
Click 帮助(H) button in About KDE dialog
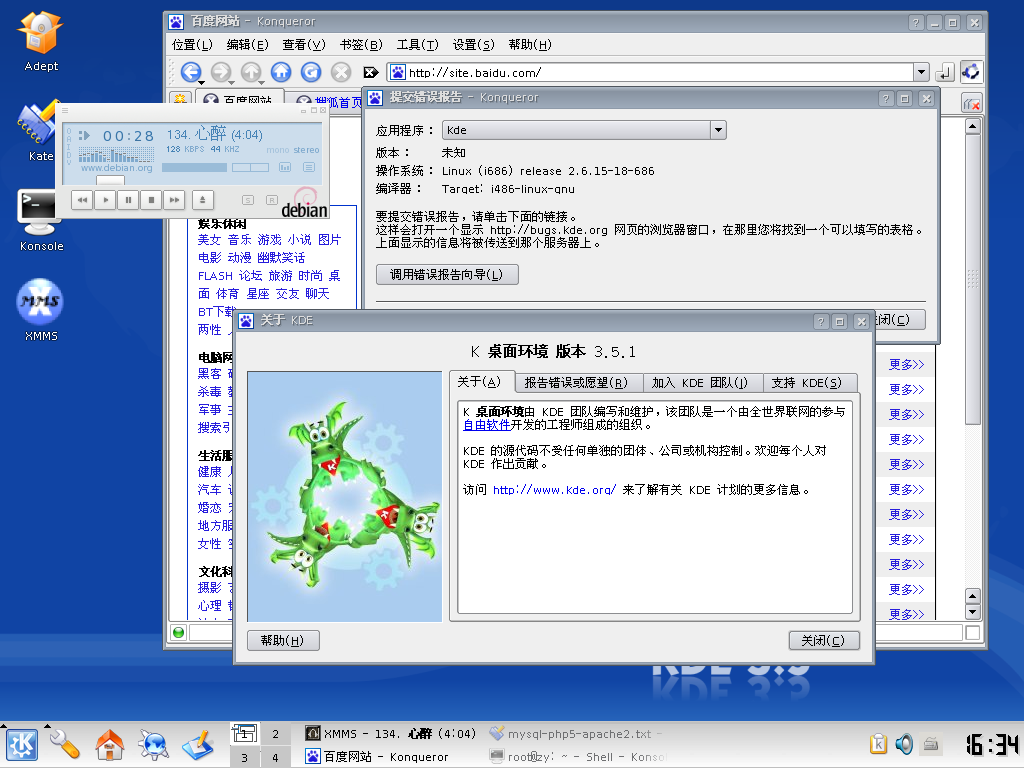click(283, 641)
